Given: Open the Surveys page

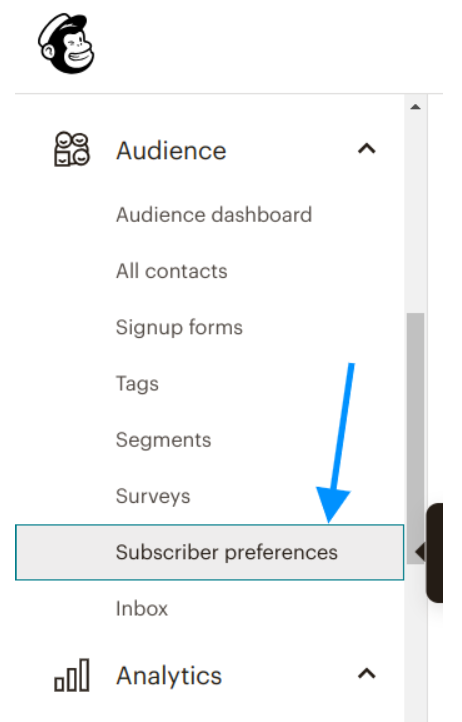Looking at the screenshot, I should click(153, 496).
